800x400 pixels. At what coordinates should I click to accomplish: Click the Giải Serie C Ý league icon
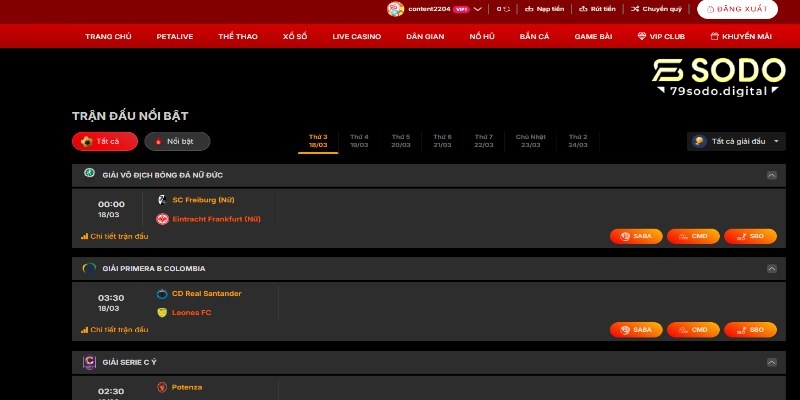coord(90,361)
